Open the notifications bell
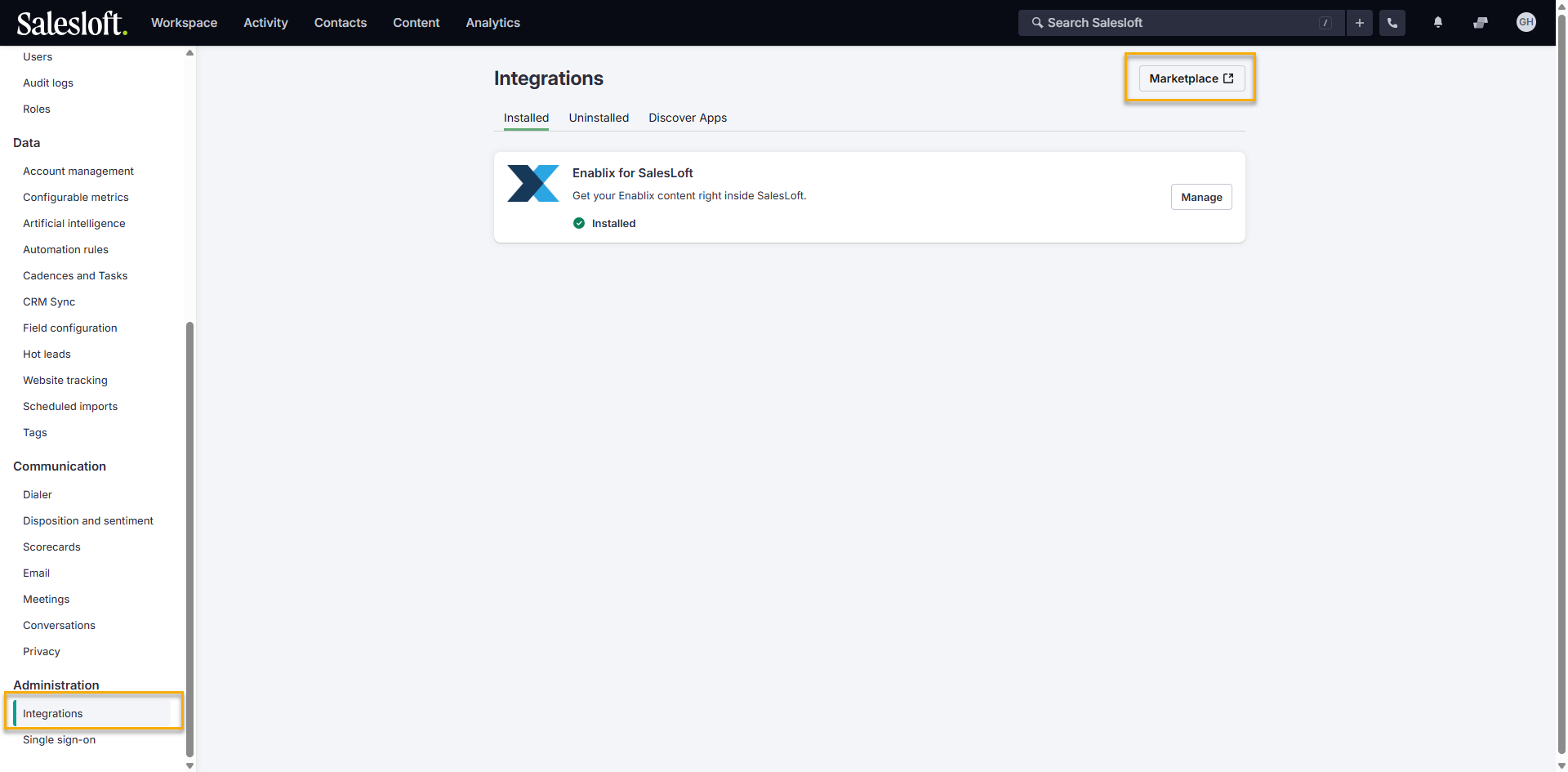Viewport: 1568px width, 772px height. point(1438,23)
